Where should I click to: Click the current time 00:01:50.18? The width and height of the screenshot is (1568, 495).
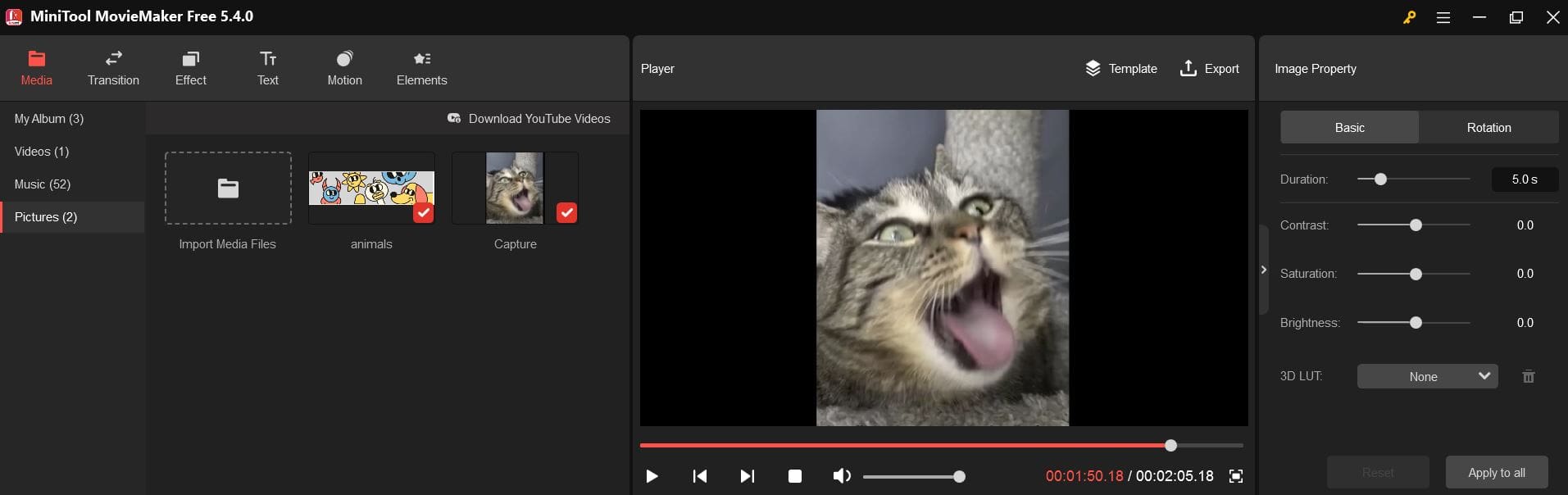pos(1084,476)
